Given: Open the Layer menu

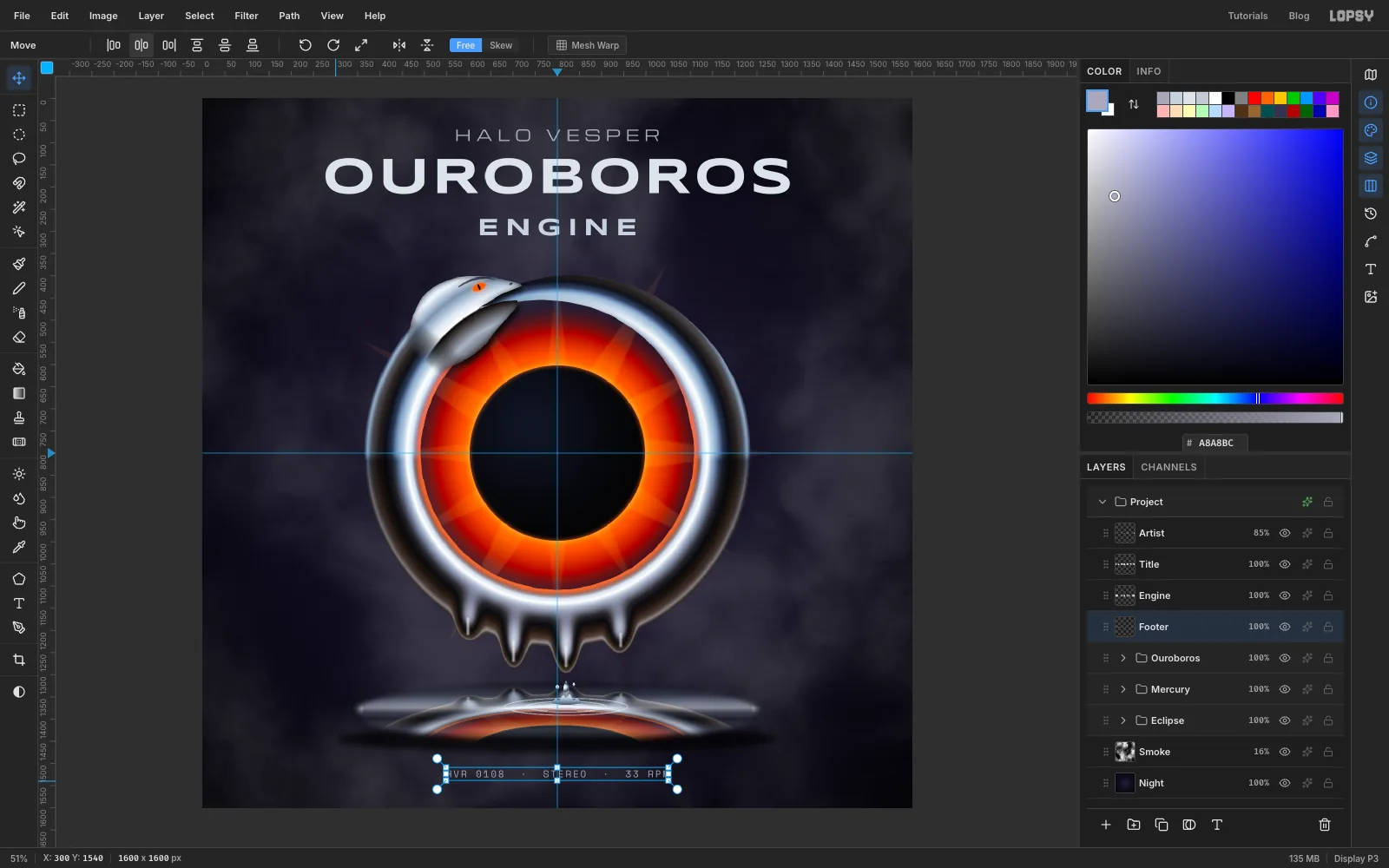Looking at the screenshot, I should click(151, 16).
